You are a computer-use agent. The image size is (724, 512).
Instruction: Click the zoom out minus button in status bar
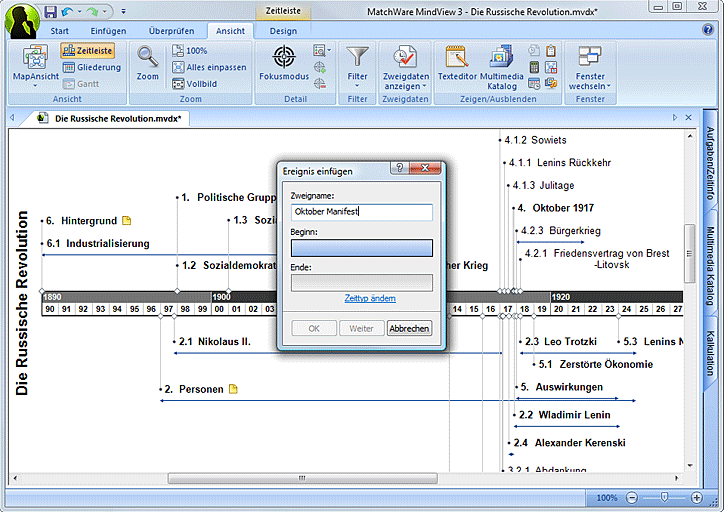(x=632, y=498)
